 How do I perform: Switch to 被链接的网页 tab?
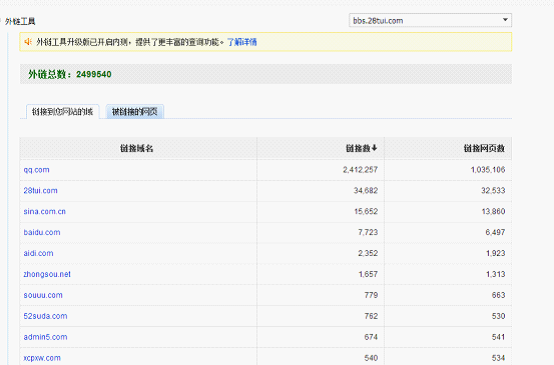(x=135, y=112)
